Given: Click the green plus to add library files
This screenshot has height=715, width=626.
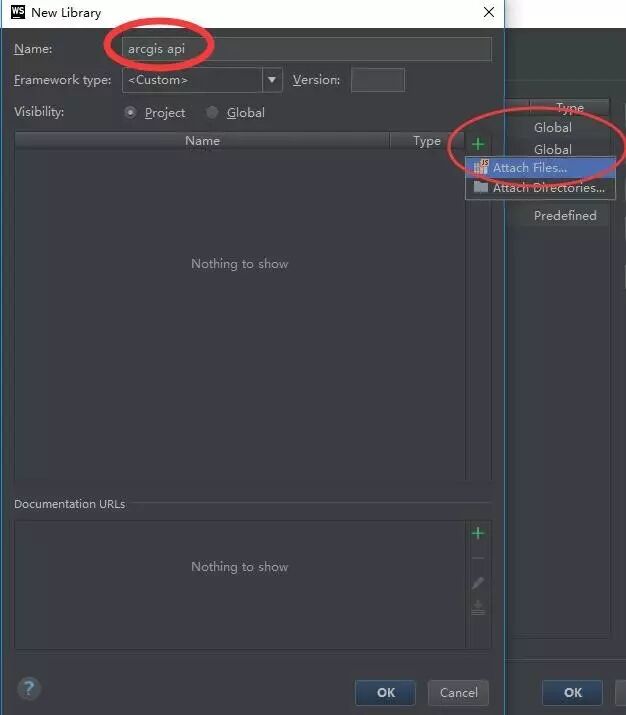Looking at the screenshot, I should 478,144.
